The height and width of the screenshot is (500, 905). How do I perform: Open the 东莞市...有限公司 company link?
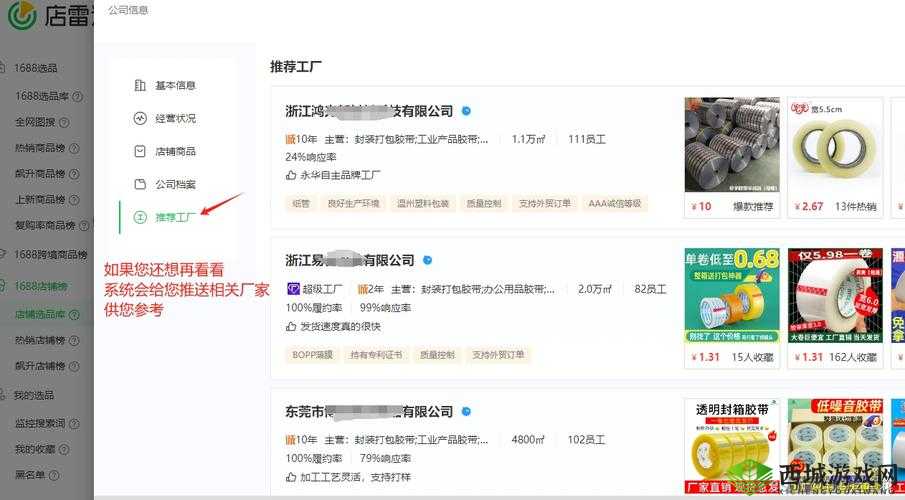pyautogui.click(x=369, y=412)
